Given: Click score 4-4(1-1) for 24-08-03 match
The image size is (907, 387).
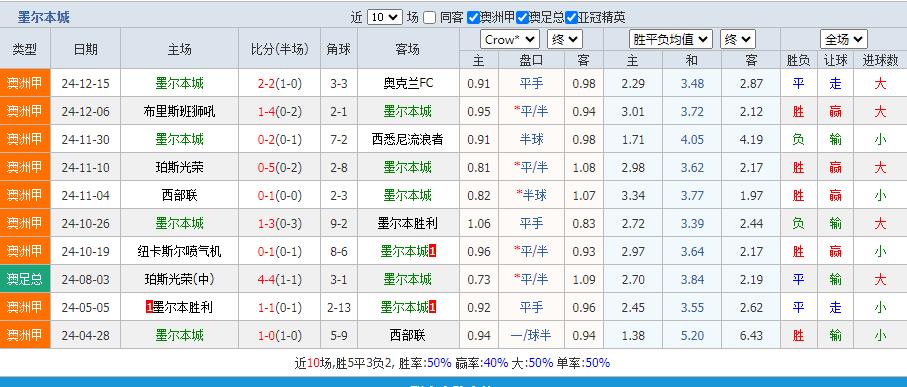Looking at the screenshot, I should (280, 280).
